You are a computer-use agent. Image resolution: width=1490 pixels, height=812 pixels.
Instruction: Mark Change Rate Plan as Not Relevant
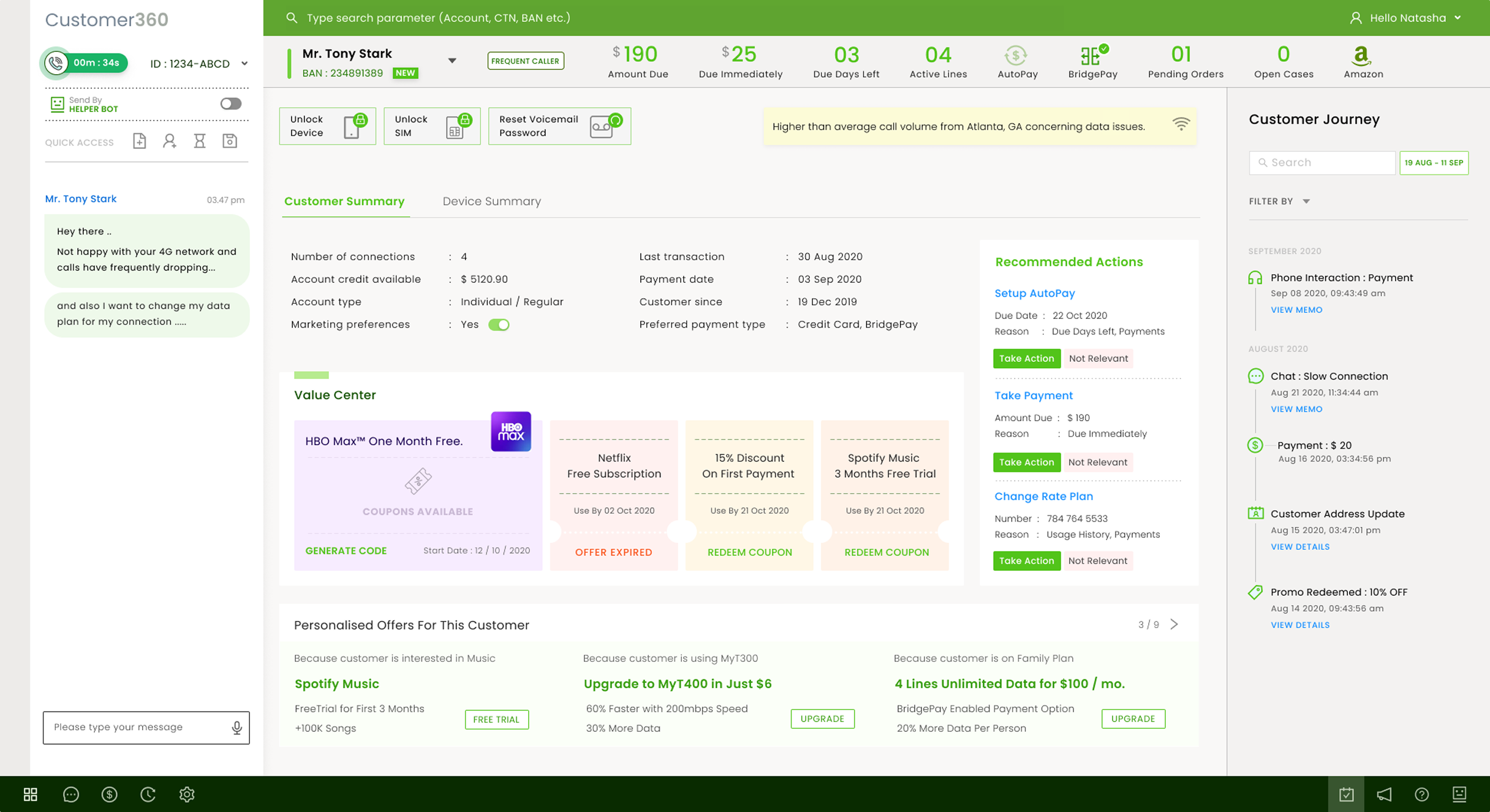1098,560
